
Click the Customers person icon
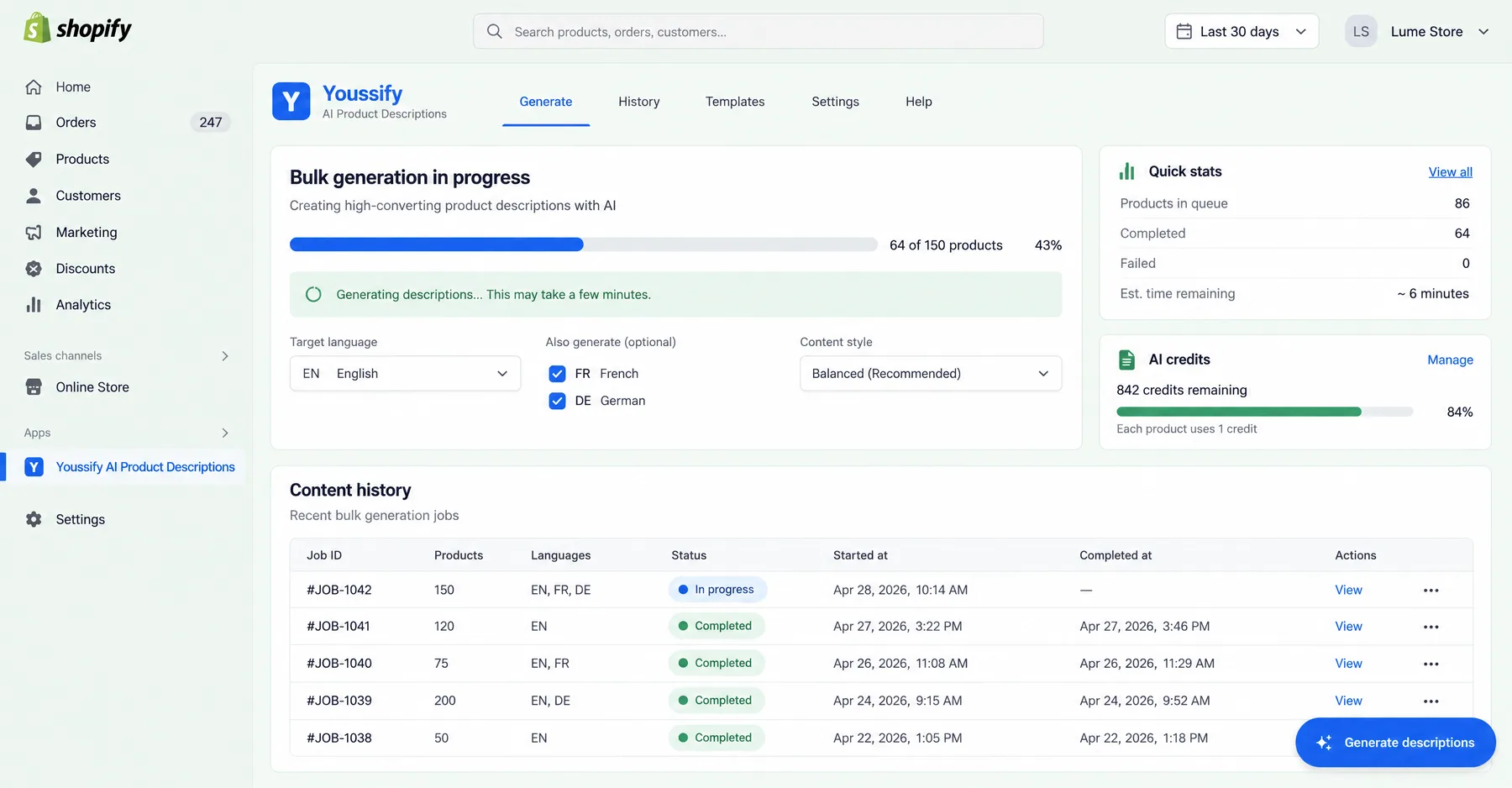coord(34,196)
